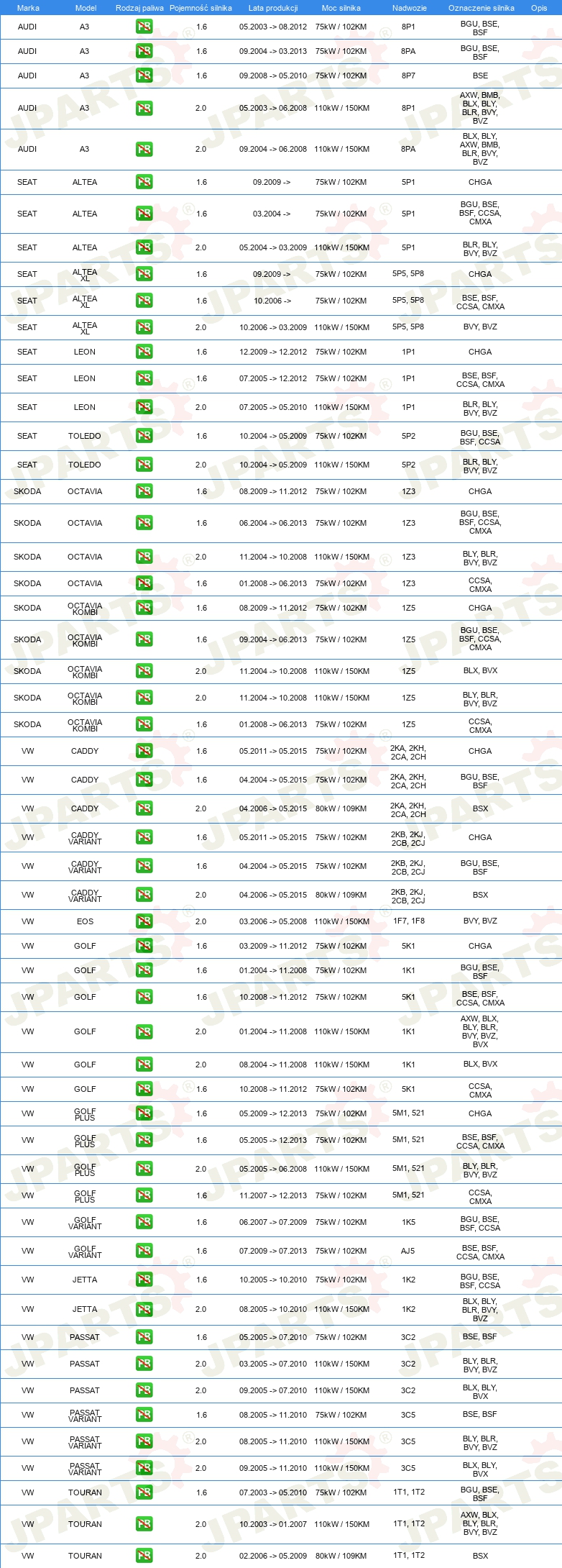Click fuel icon in VW CADDY 2.0 2KA row

144,808
